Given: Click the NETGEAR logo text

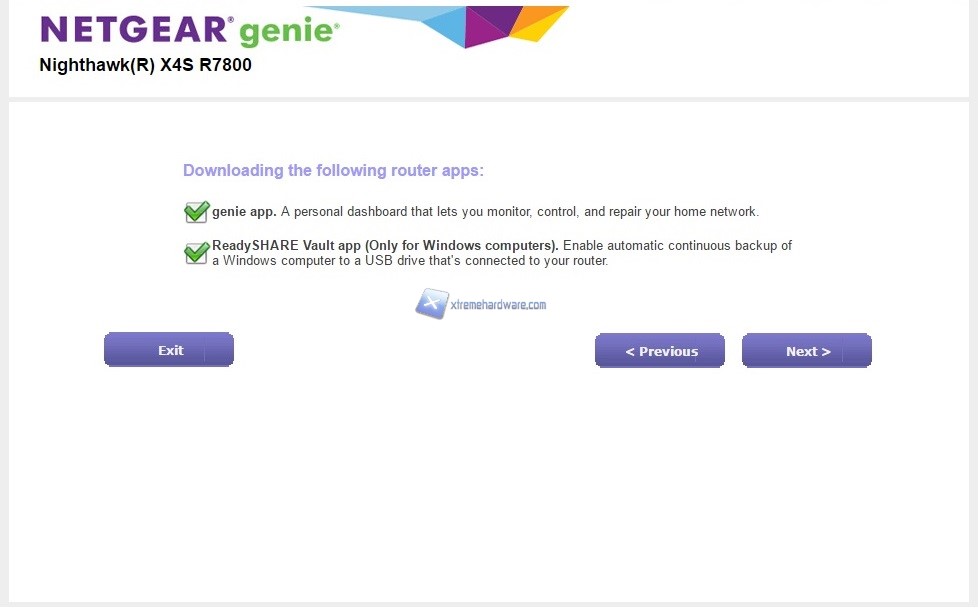Looking at the screenshot, I should (x=135, y=30).
